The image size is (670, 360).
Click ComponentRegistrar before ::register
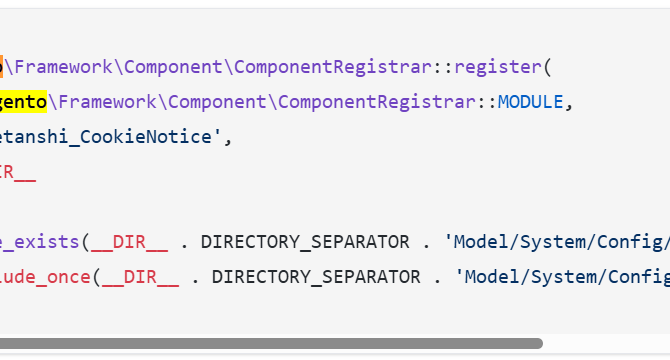333,67
